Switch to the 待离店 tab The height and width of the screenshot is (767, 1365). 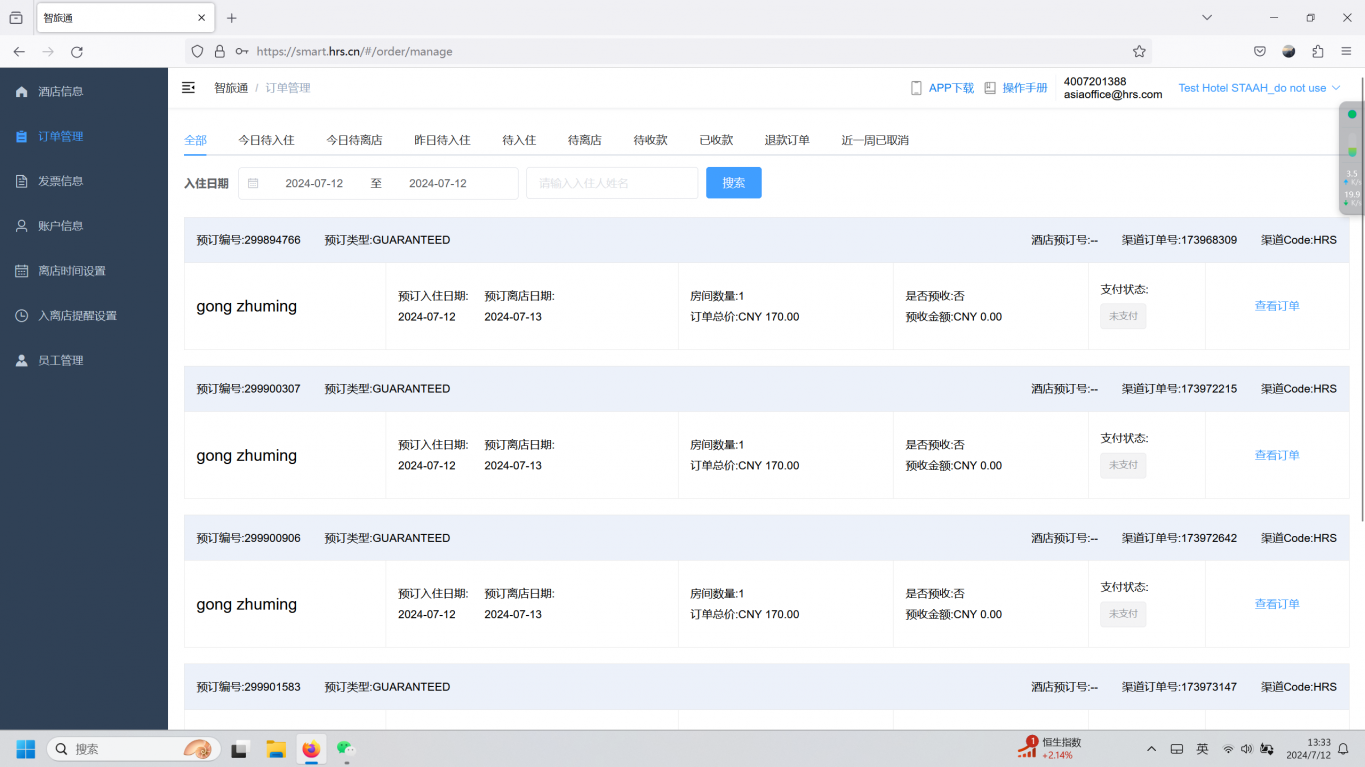tap(585, 140)
